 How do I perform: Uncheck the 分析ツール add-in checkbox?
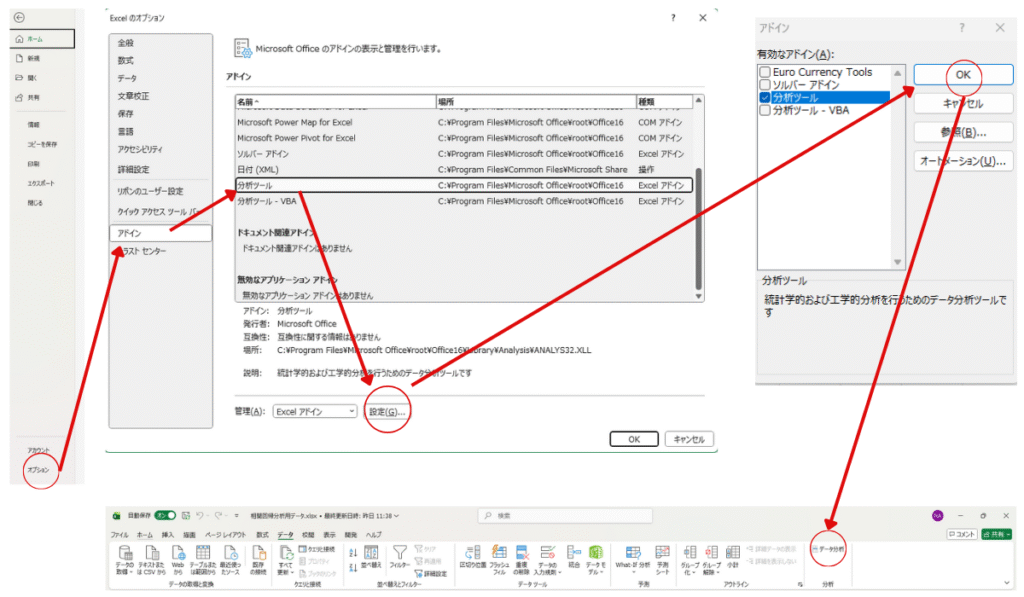(x=765, y=98)
